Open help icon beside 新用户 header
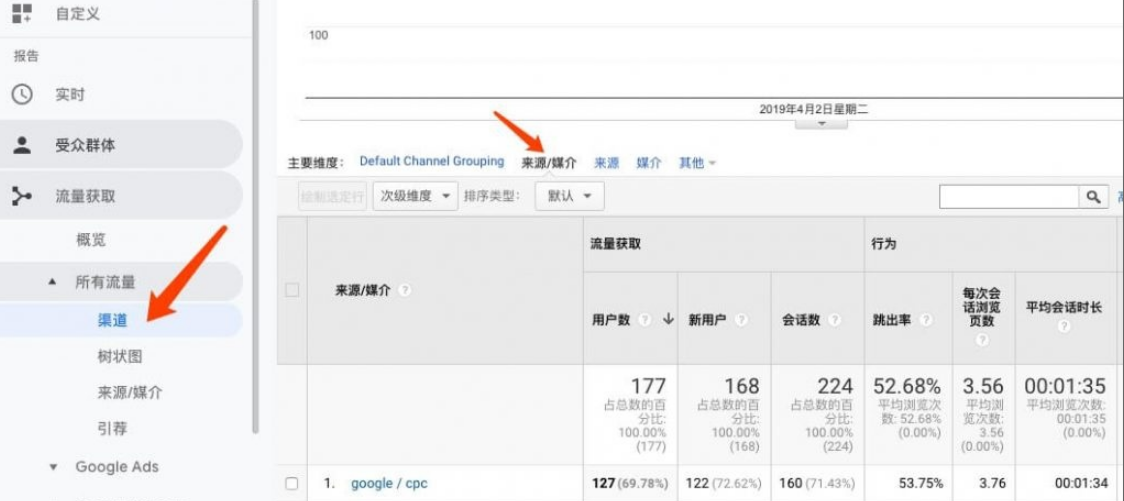Viewport: 1124px width, 501px height. [x=740, y=320]
